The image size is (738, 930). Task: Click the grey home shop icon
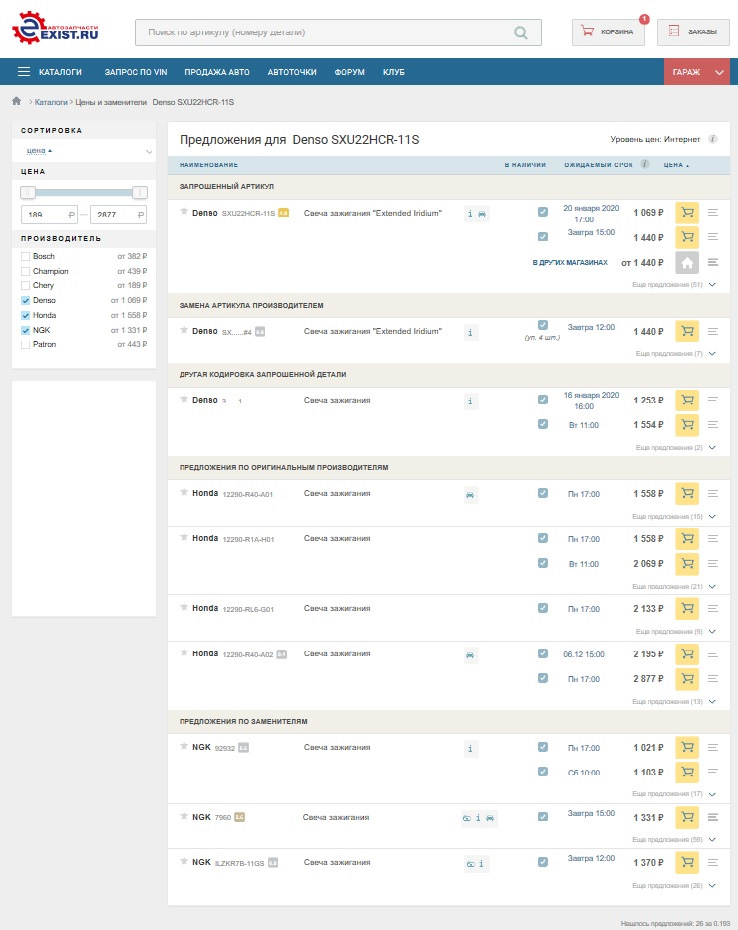[687, 263]
